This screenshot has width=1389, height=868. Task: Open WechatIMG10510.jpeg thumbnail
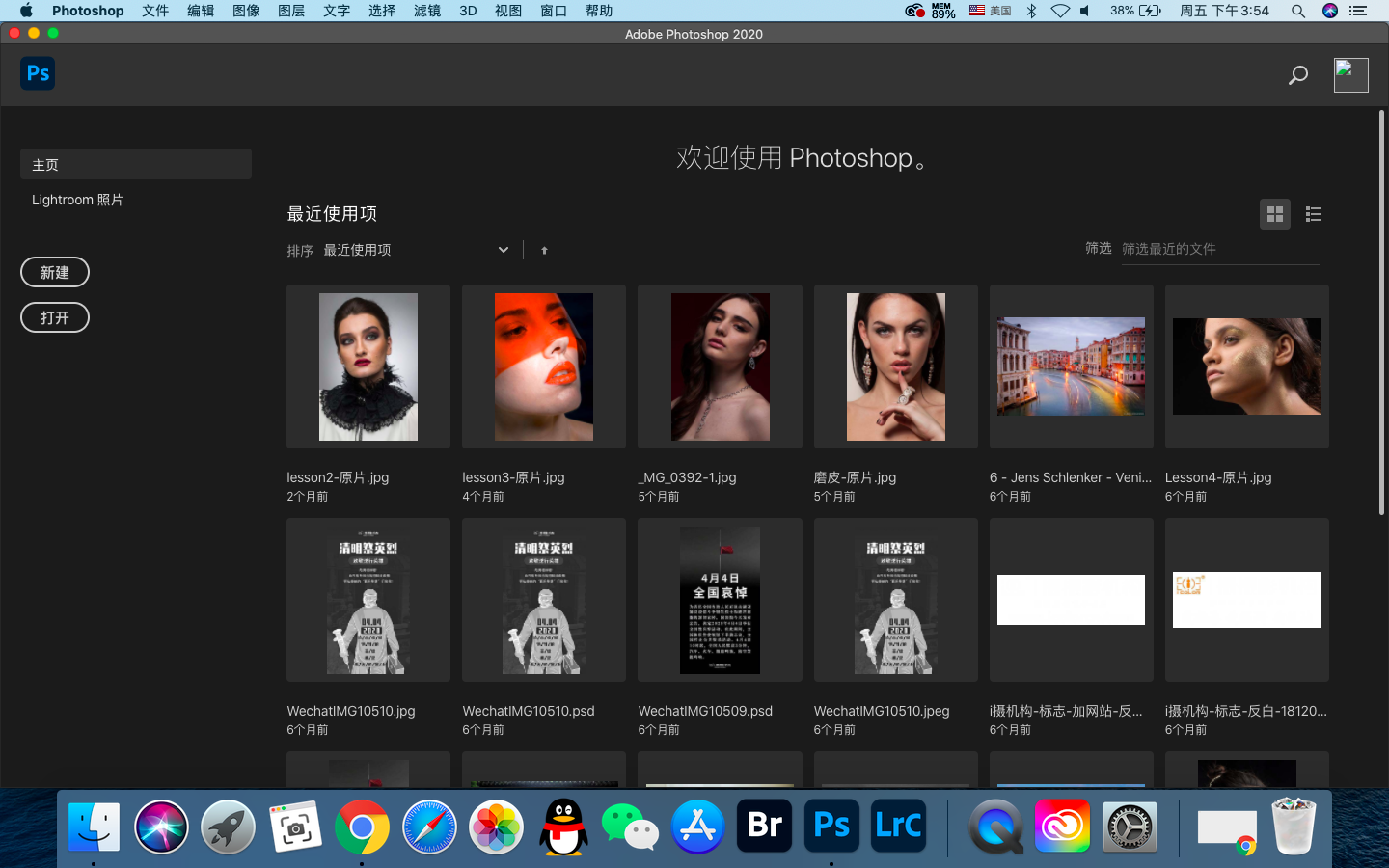coord(896,600)
